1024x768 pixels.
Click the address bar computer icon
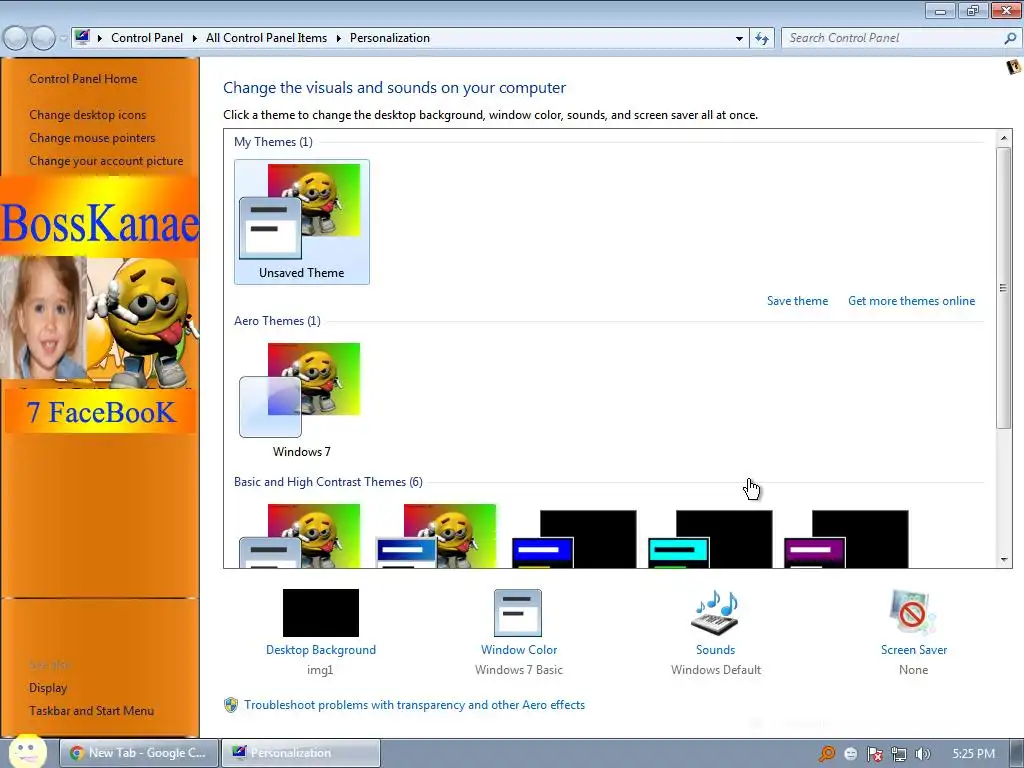(82, 37)
